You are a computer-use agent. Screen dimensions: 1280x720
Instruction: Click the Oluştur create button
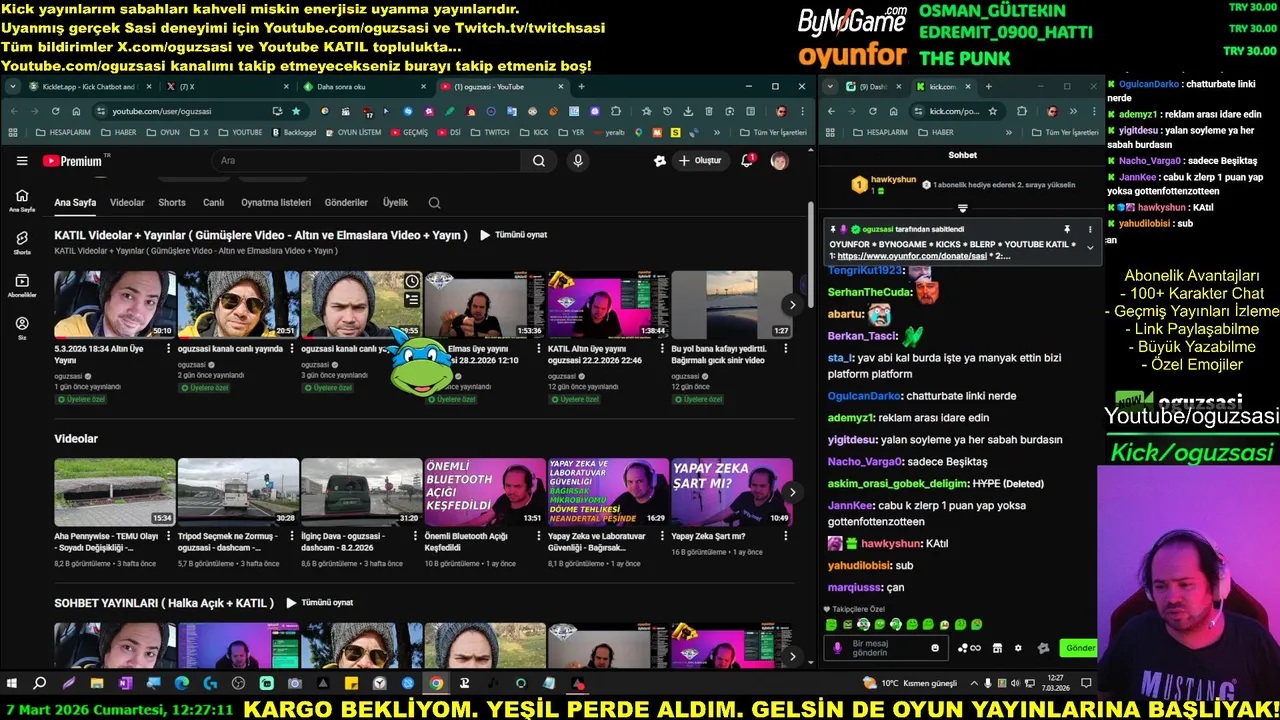click(699, 161)
